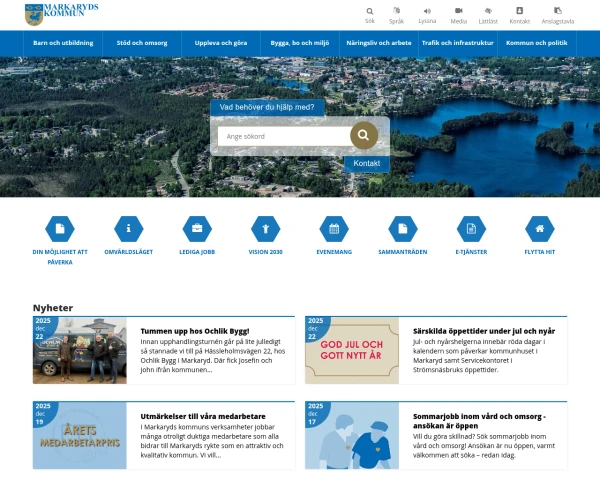Screen dimensions: 600x480
Task: Click the blue Kontakt button under search
Action: pyautogui.click(x=367, y=163)
